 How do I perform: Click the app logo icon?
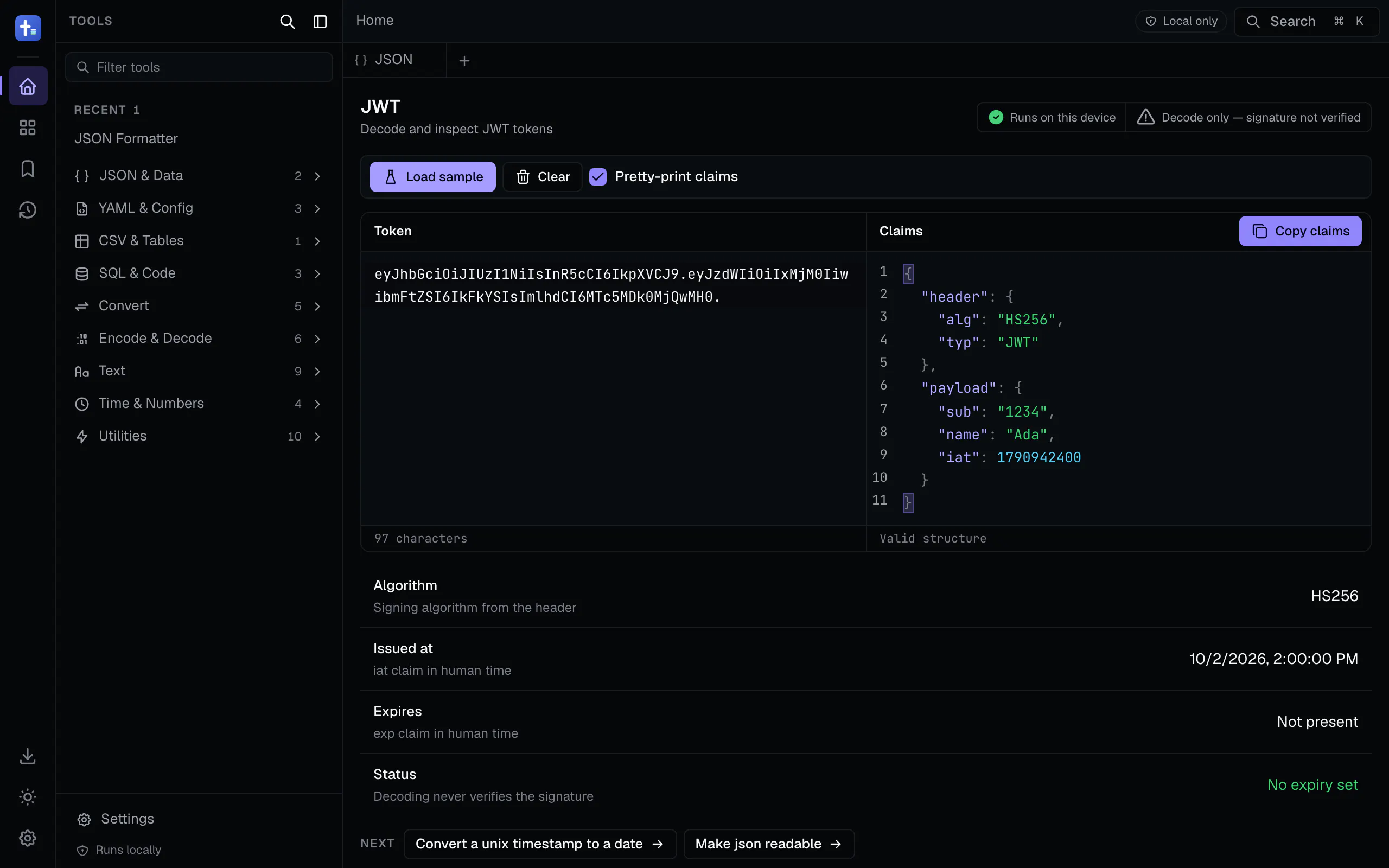click(x=28, y=28)
